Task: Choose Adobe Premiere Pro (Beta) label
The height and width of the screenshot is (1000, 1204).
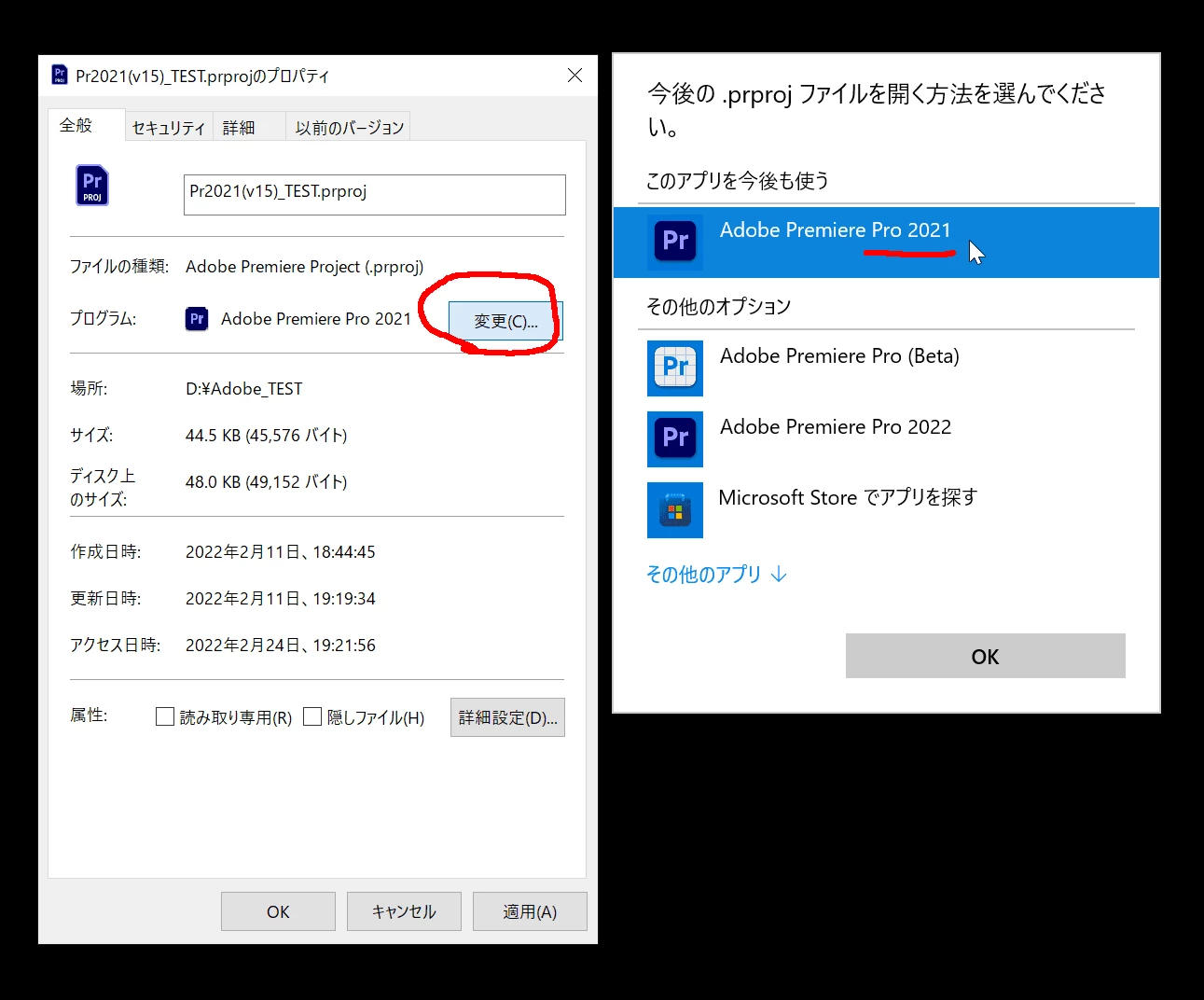Action: [x=839, y=356]
